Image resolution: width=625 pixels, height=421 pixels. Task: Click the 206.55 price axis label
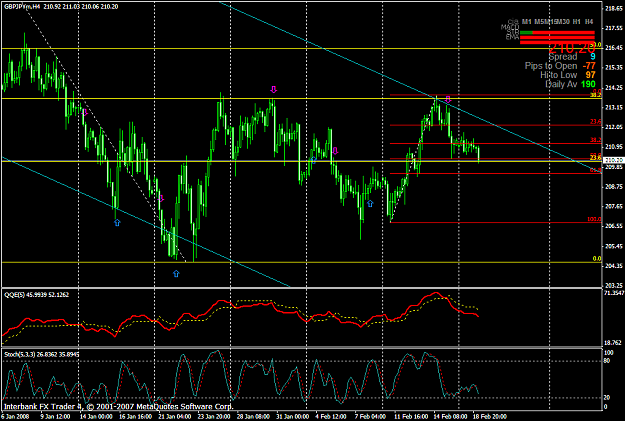[x=614, y=226]
